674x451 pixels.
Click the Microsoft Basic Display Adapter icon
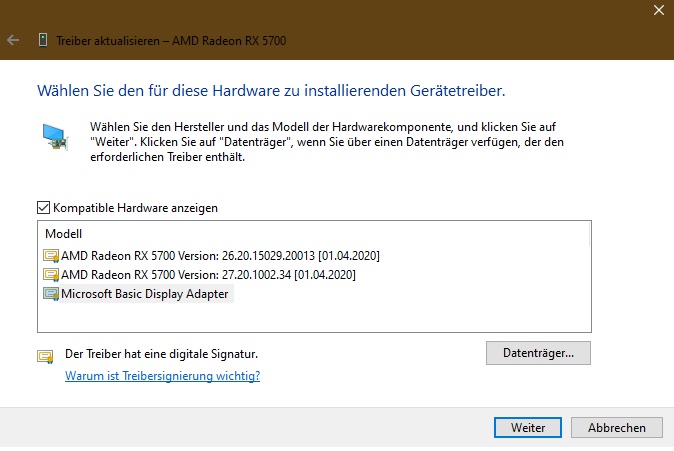tap(51, 294)
